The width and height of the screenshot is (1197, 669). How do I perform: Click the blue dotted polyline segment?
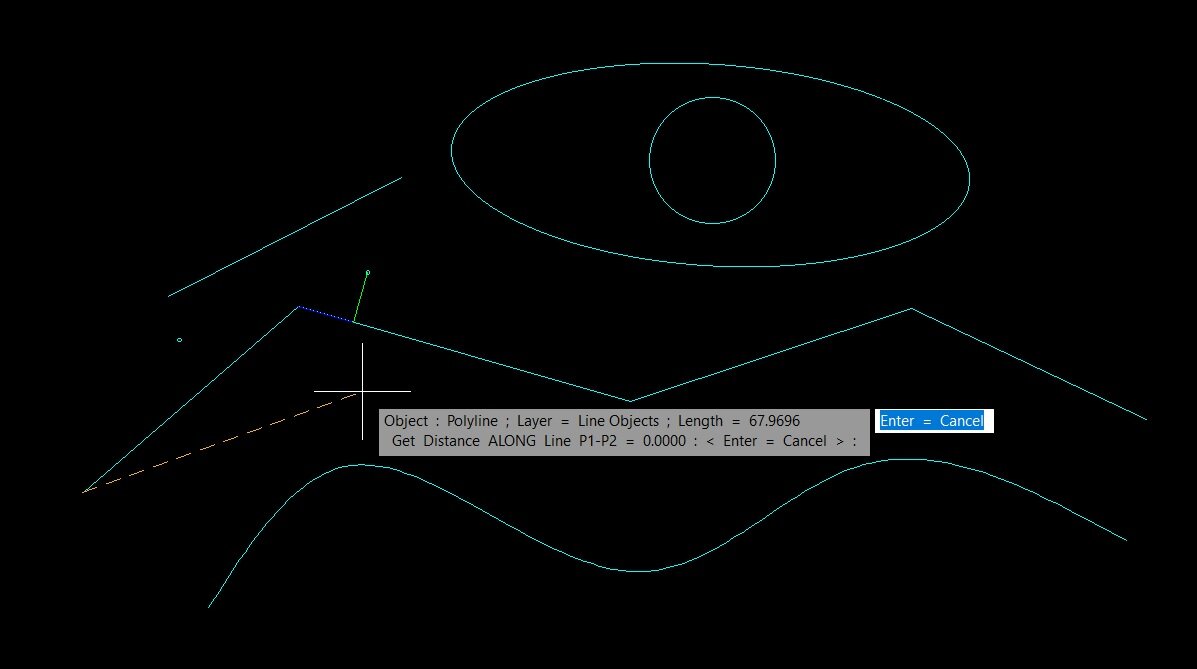(x=326, y=315)
